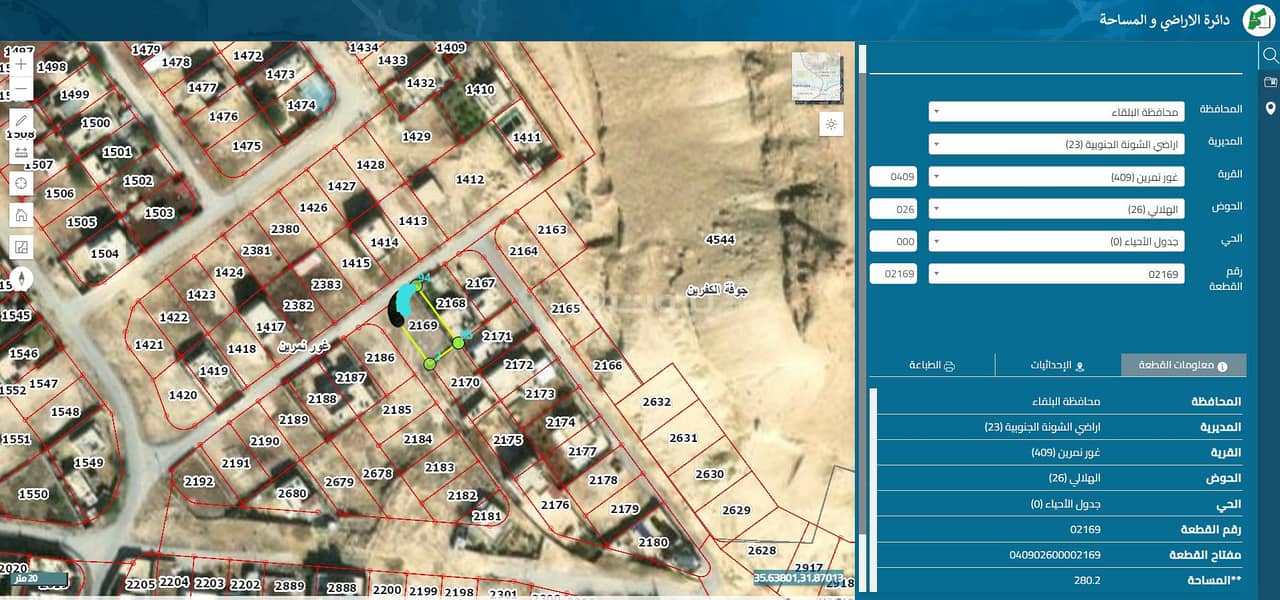Click the الطباعة print button
Screen dimensions: 1280x600
(x=931, y=366)
